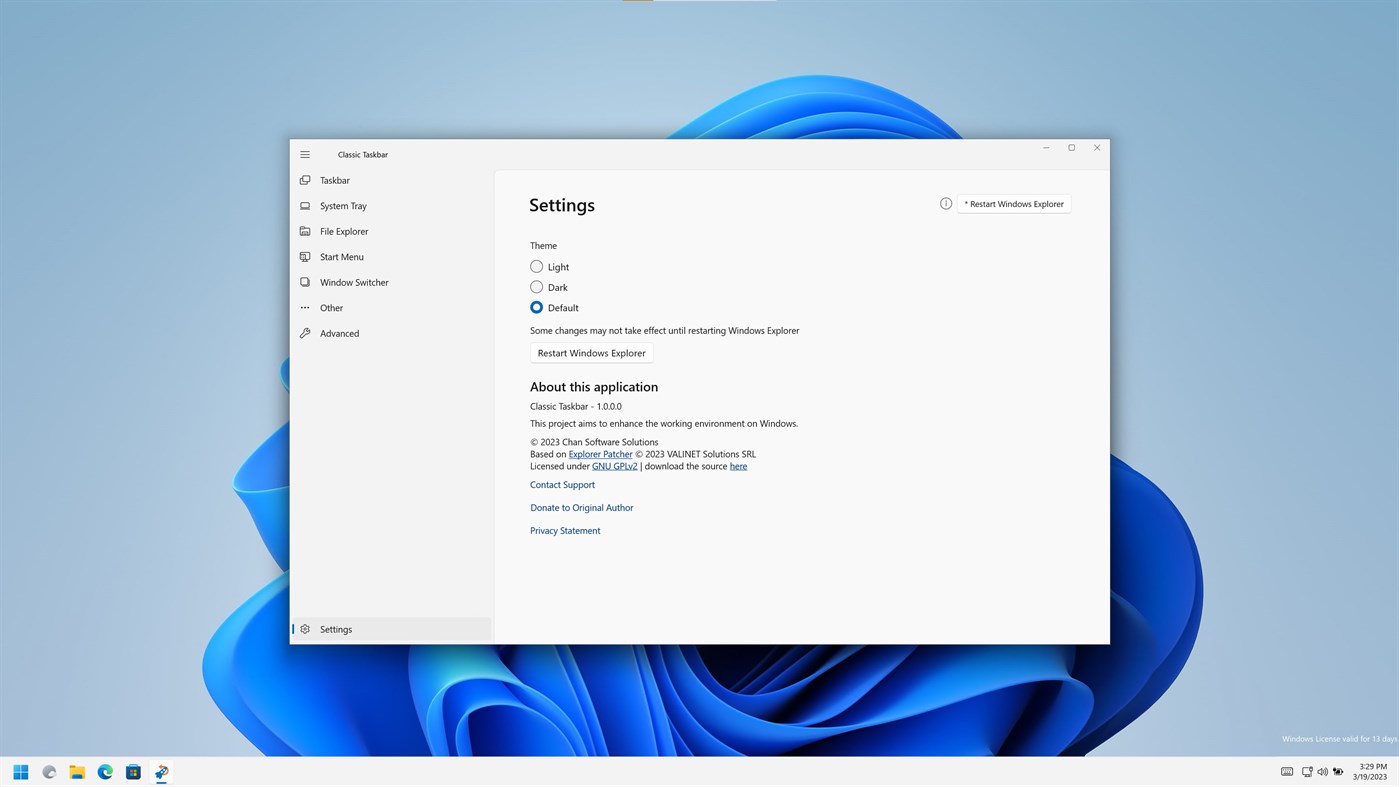Viewport: 1399px width, 787px height.
Task: Open the GNU GPLv2 license link
Action: point(613,465)
